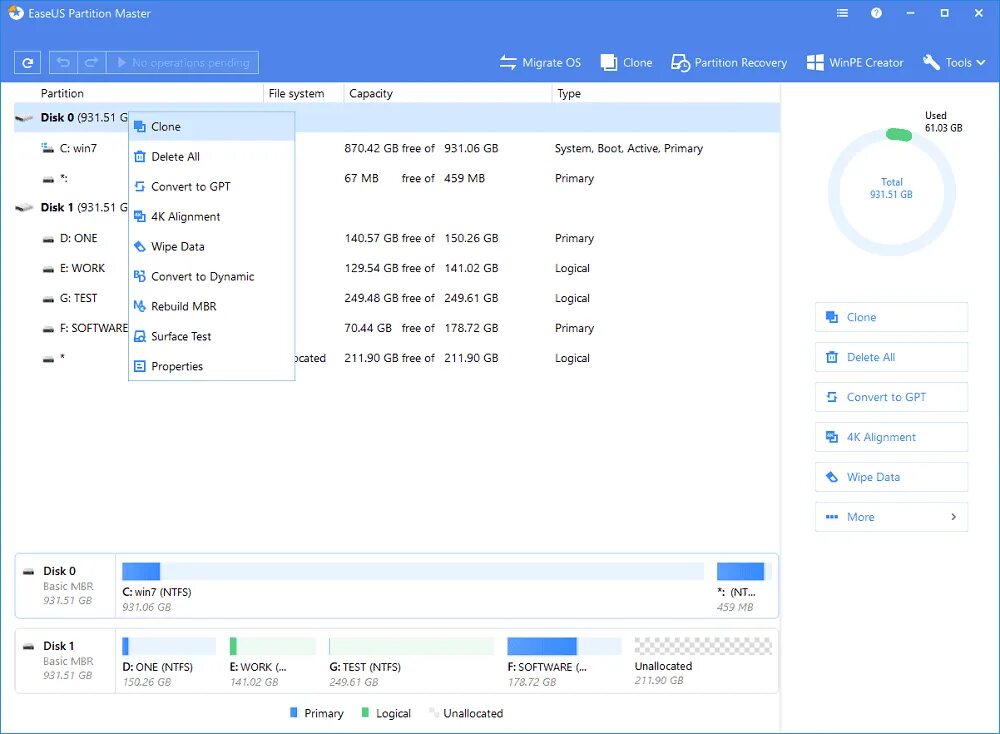1000x734 pixels.
Task: Click Properties icon in context menu
Action: click(140, 366)
